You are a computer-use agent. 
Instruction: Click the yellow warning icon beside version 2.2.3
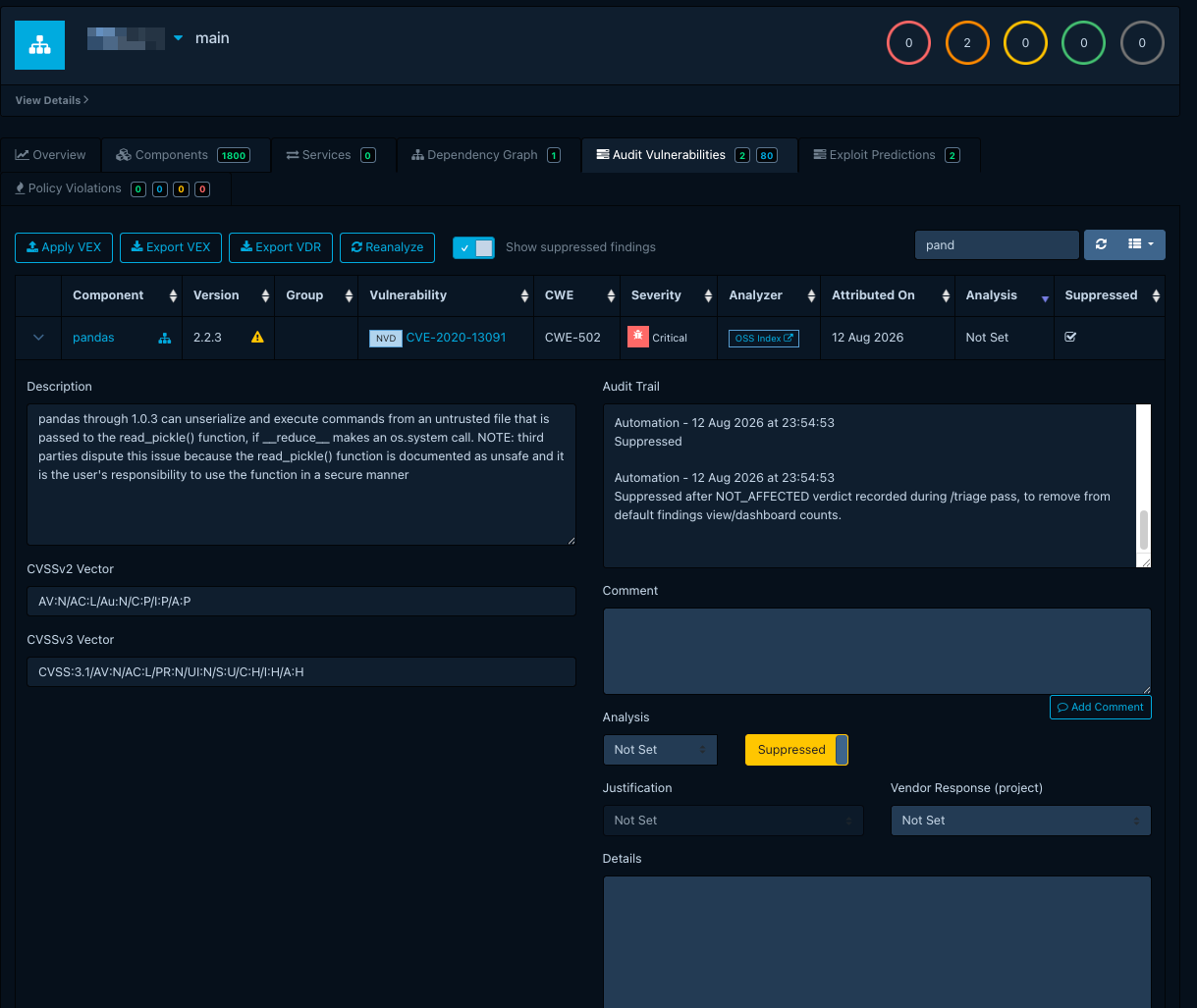coord(257,338)
